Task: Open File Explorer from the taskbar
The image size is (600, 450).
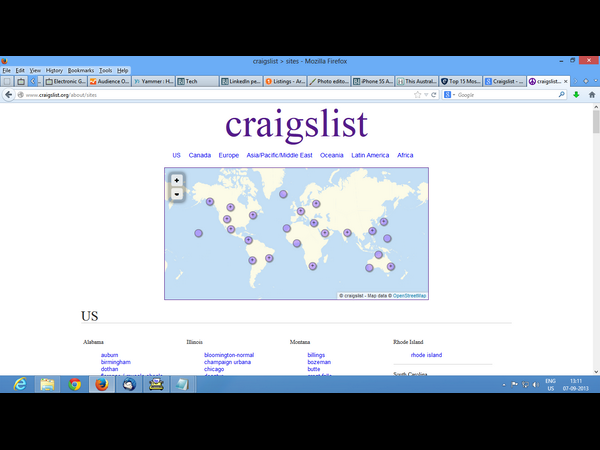Action: 47,384
